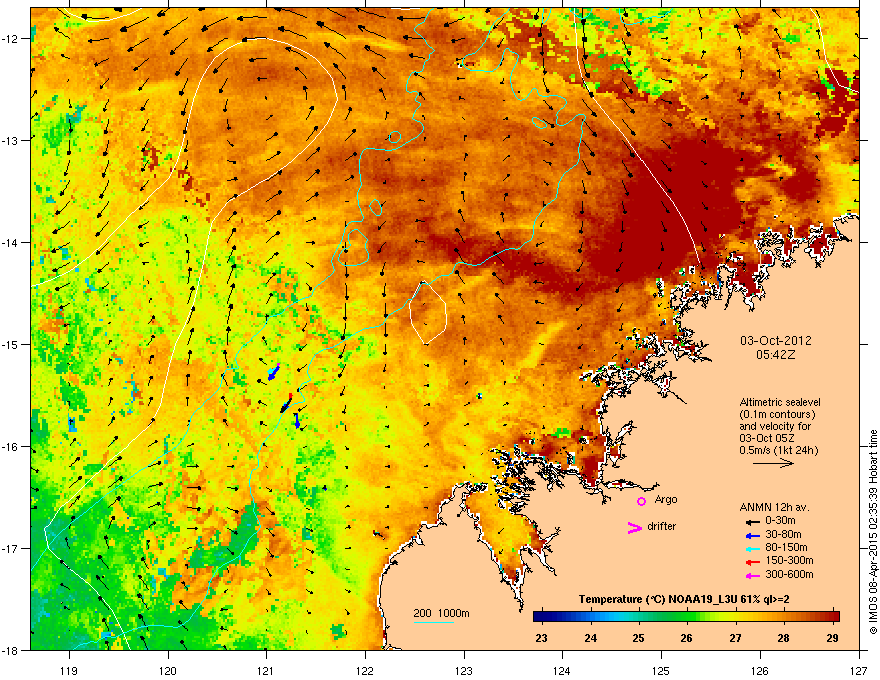
Task: Click the magenta 300-600m arrow legend icon
Action: pos(752,576)
